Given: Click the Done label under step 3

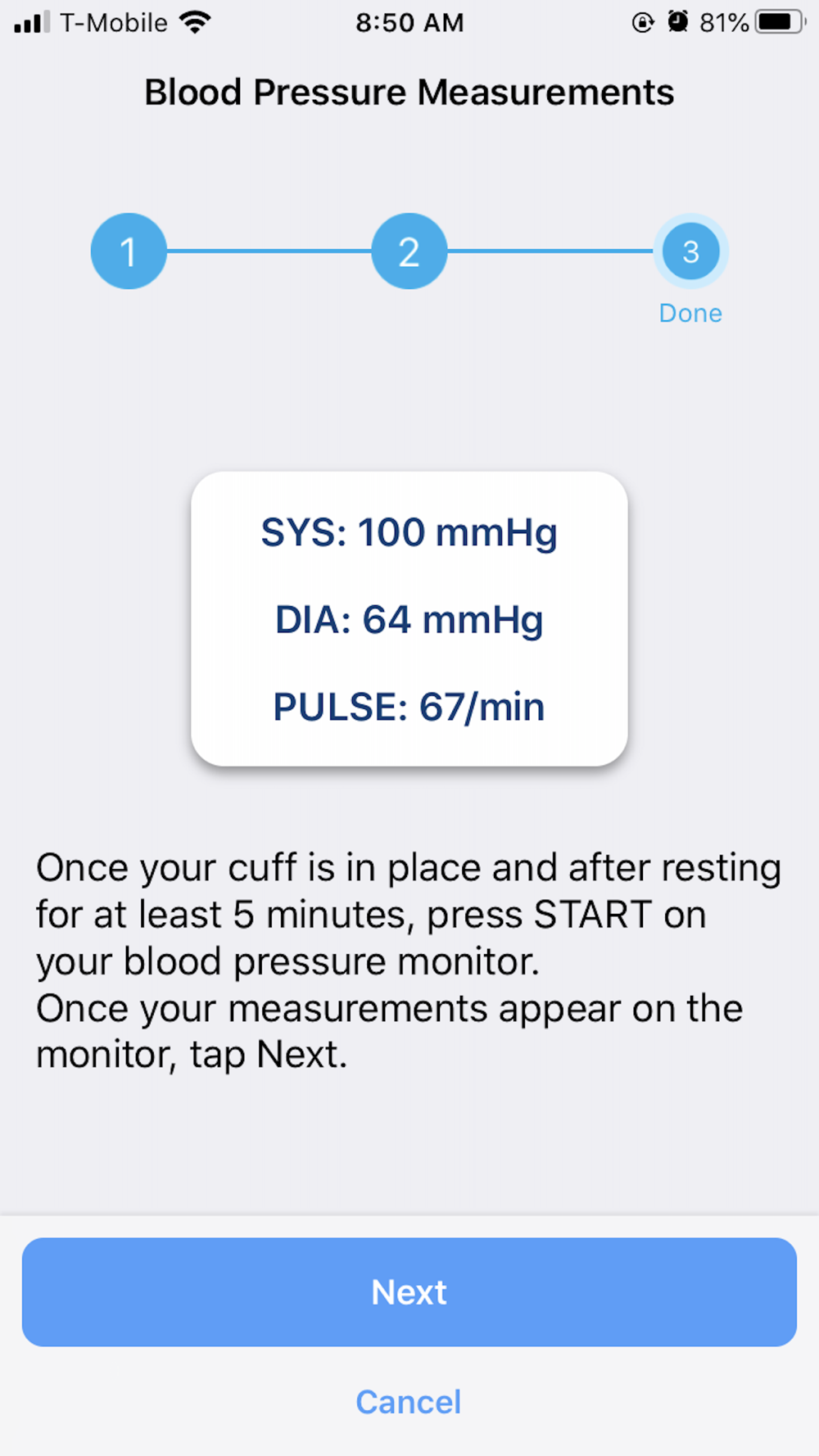Looking at the screenshot, I should point(690,314).
